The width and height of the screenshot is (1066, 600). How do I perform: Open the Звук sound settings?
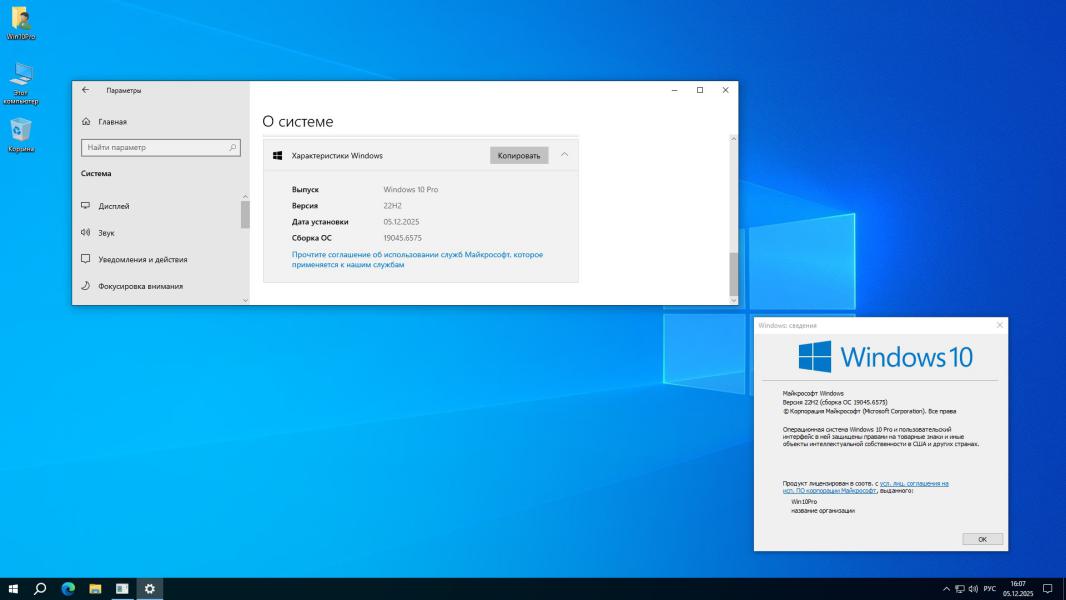[106, 233]
